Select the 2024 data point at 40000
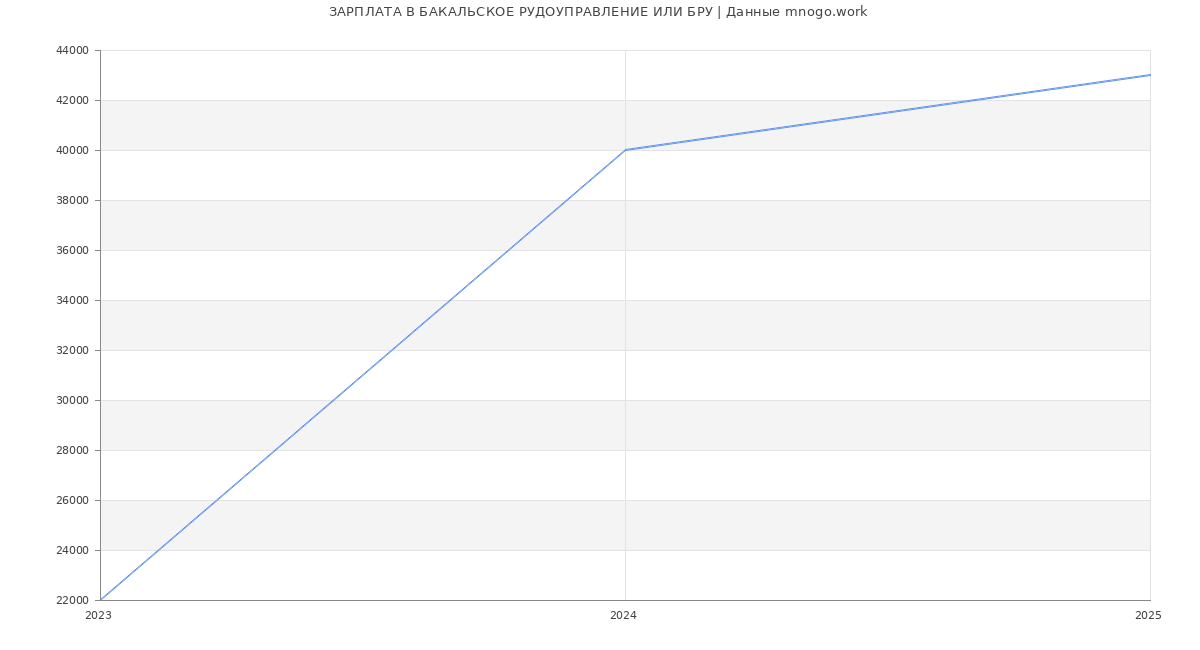The width and height of the screenshot is (1200, 650). click(x=625, y=150)
